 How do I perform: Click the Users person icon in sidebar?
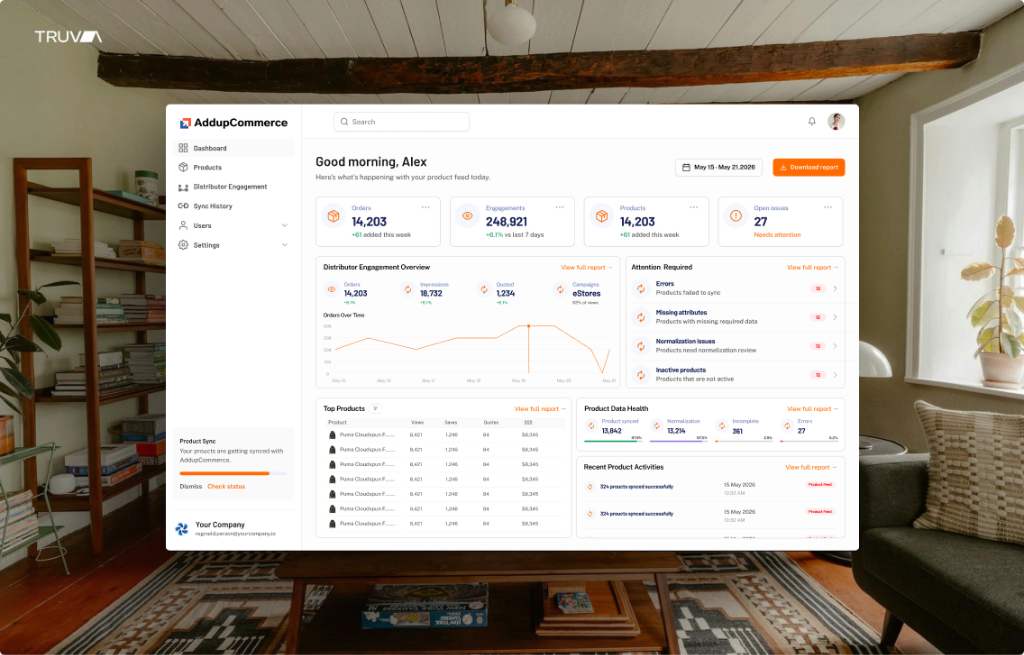point(183,225)
